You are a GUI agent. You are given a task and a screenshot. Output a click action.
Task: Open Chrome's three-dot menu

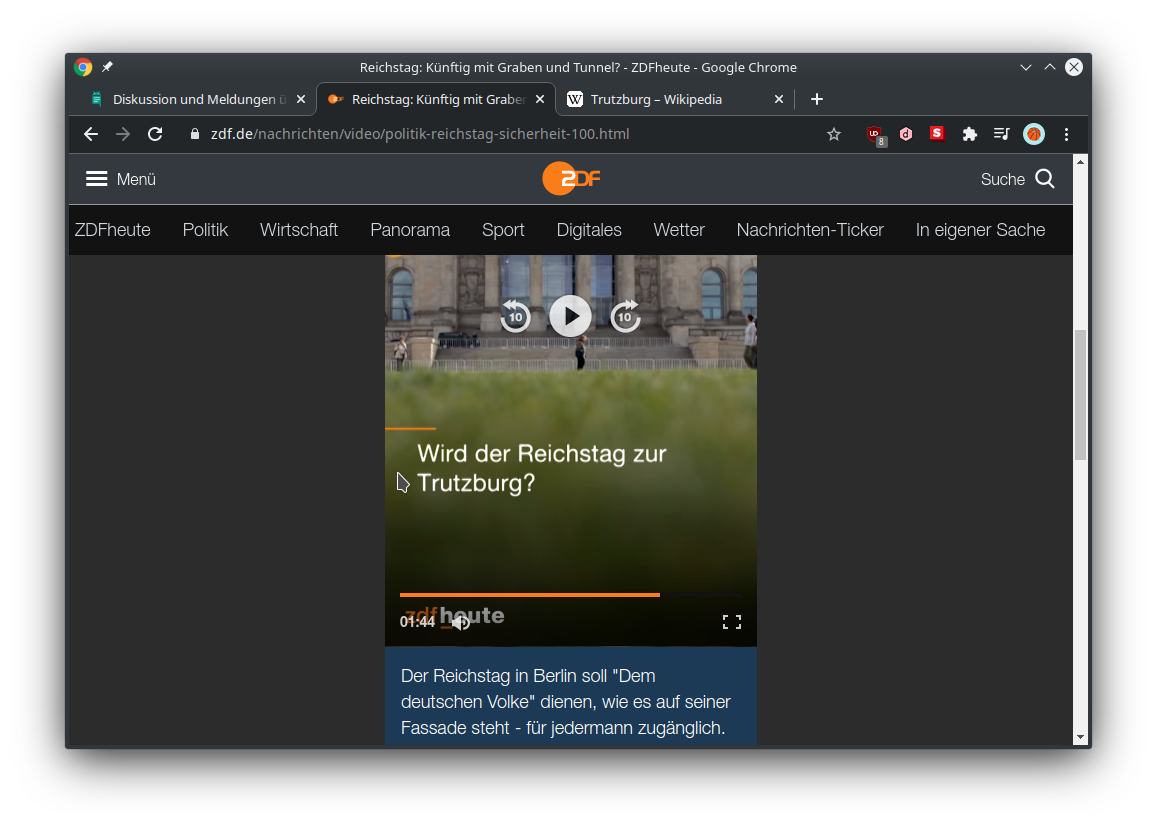click(1066, 134)
